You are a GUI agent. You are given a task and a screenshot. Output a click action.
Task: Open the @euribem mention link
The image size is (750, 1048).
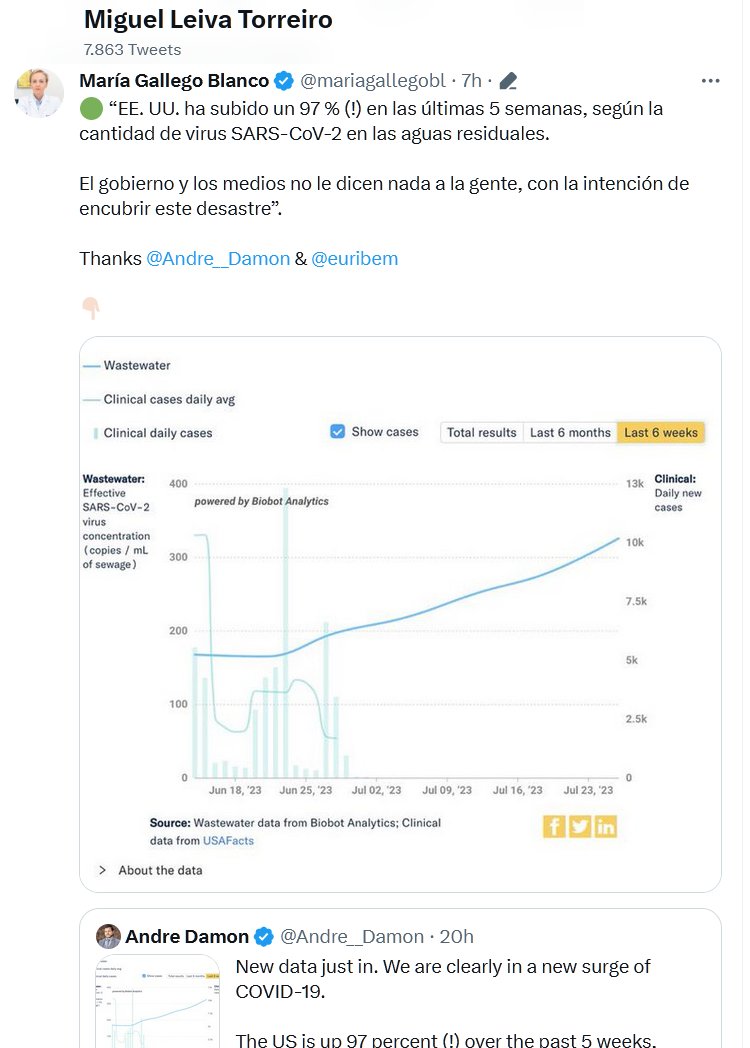click(355, 259)
